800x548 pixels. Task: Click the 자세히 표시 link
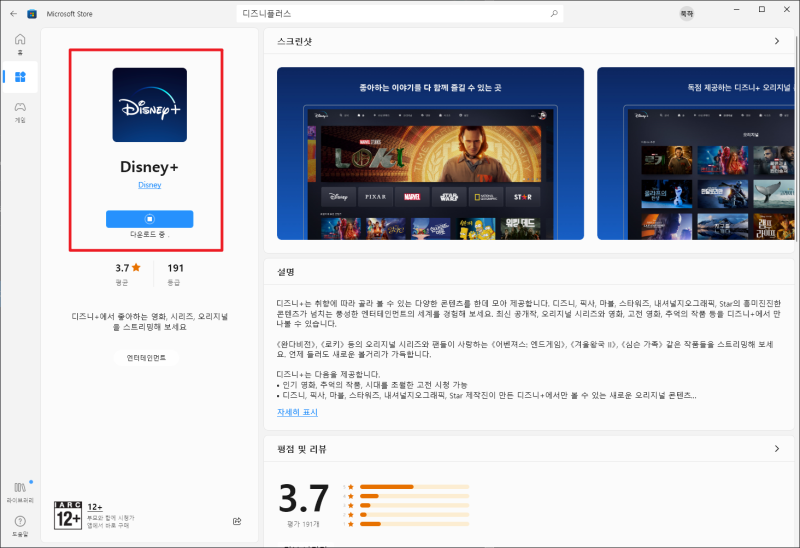(297, 412)
